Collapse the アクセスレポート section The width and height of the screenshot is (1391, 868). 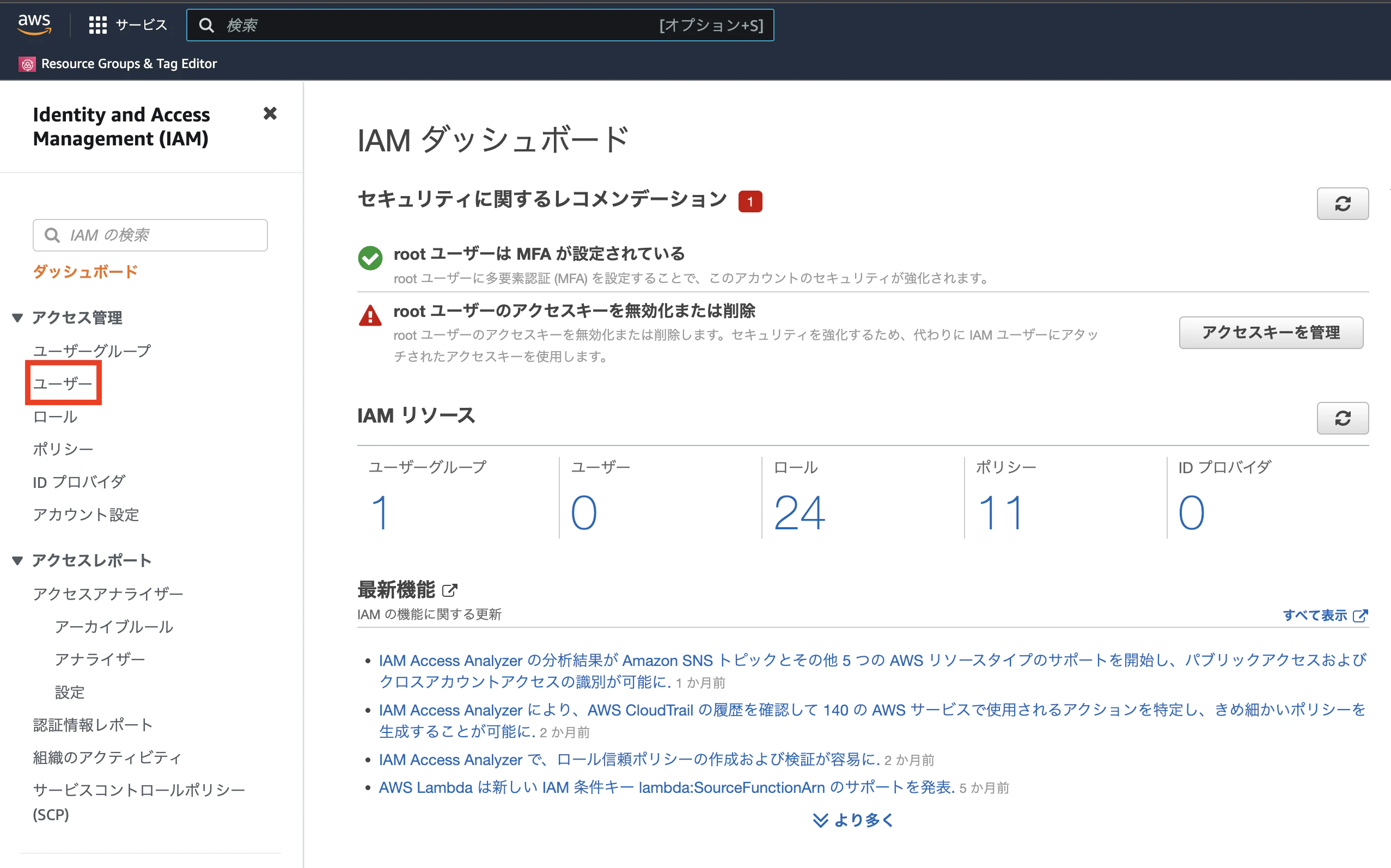point(18,561)
